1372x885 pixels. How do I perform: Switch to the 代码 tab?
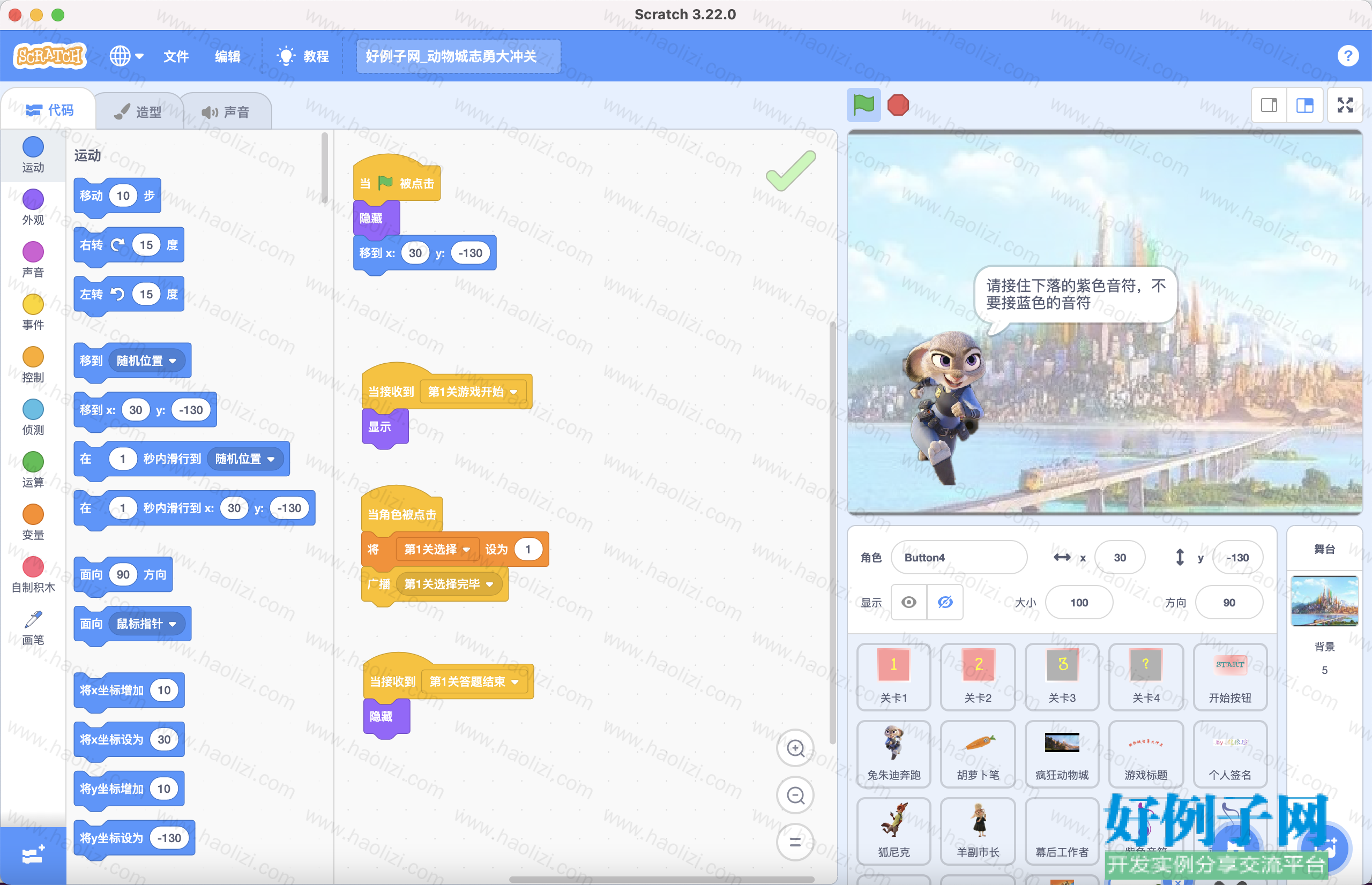[50, 110]
